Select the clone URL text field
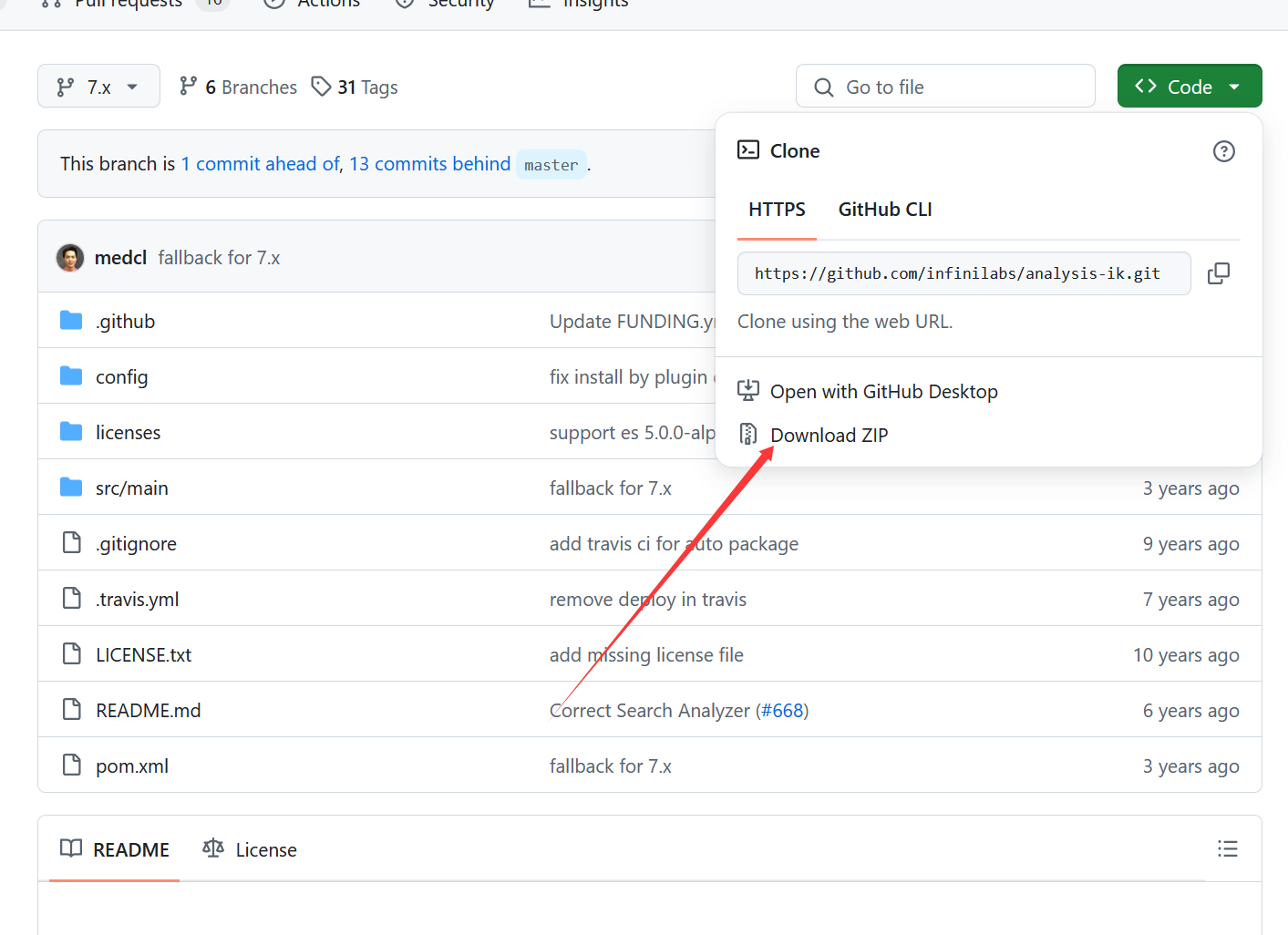The image size is (1288, 935). pos(964,273)
